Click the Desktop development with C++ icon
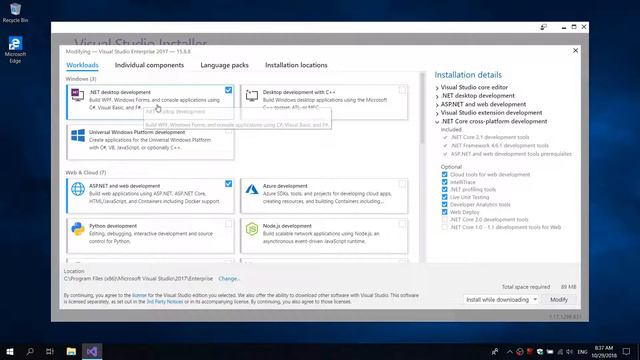Screen dimensions: 640x360 pos(252,96)
